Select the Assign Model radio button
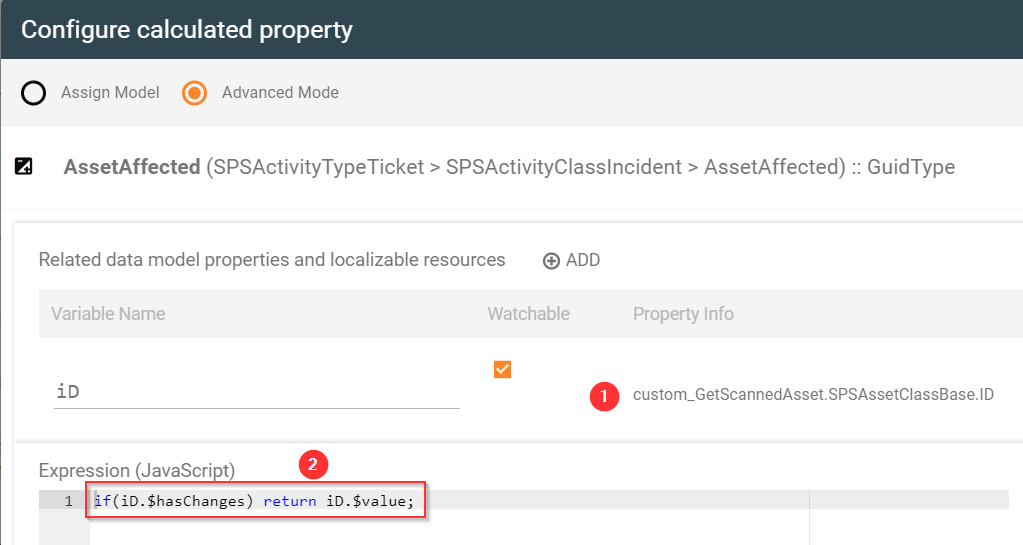 pos(34,93)
